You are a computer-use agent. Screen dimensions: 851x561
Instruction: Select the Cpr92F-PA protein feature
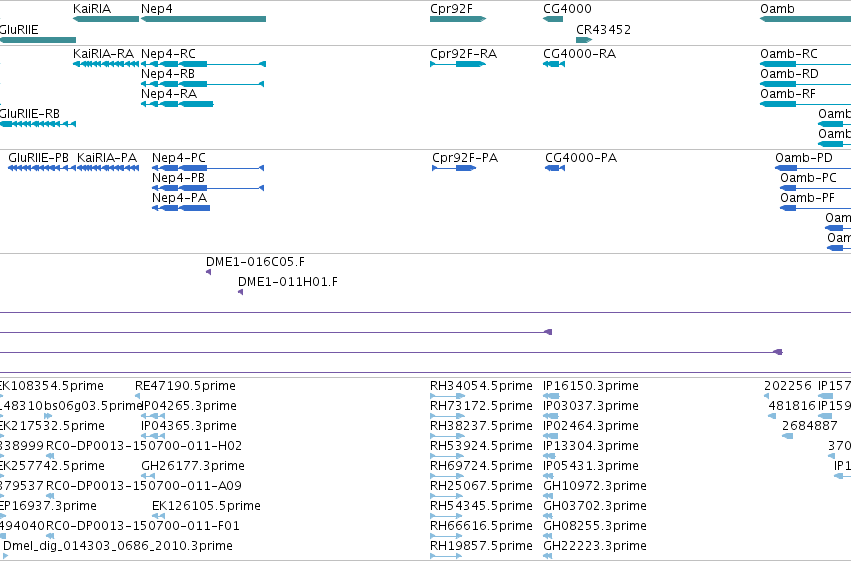click(x=454, y=168)
